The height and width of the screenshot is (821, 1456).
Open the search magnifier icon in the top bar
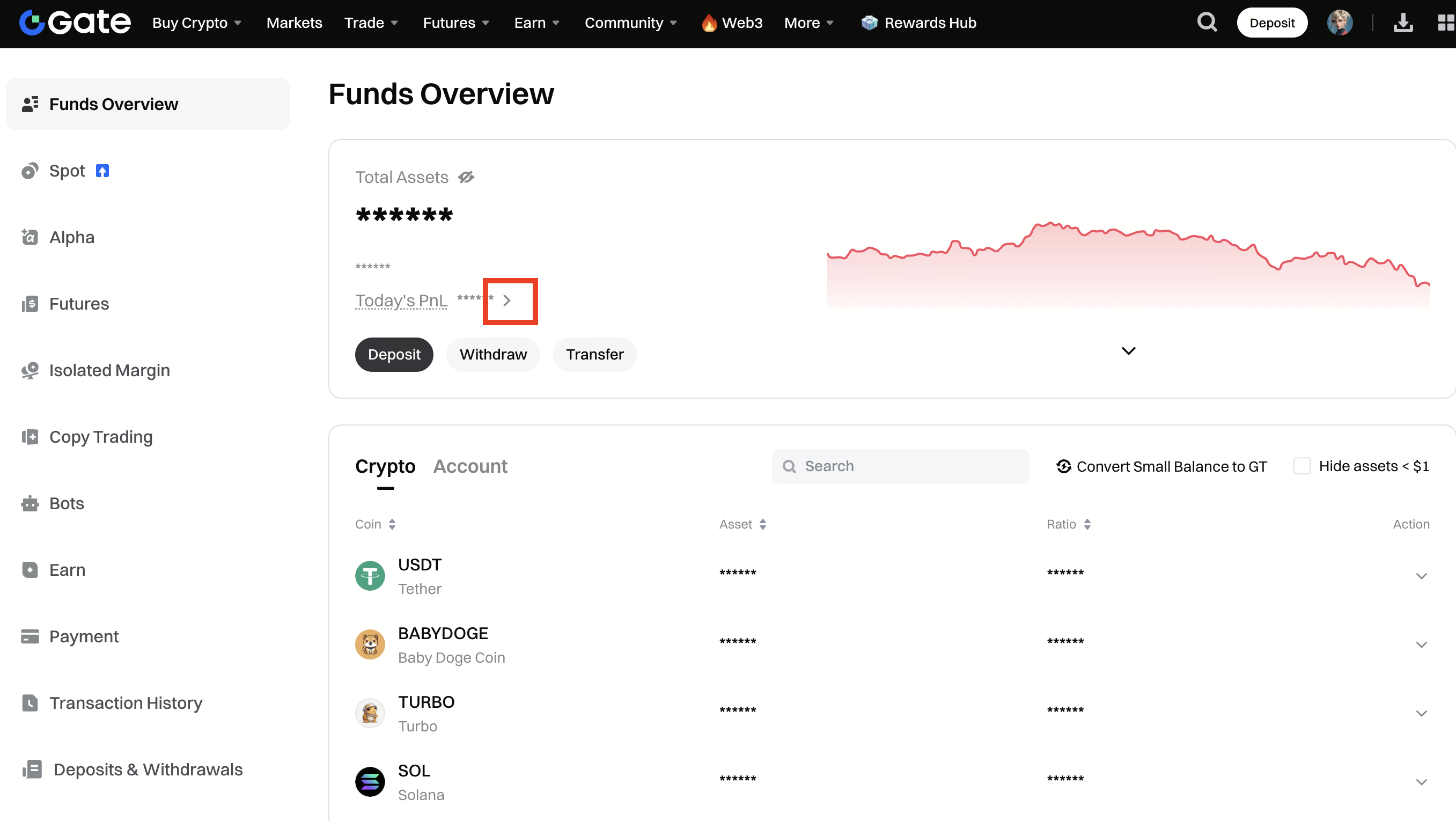pos(1207,23)
